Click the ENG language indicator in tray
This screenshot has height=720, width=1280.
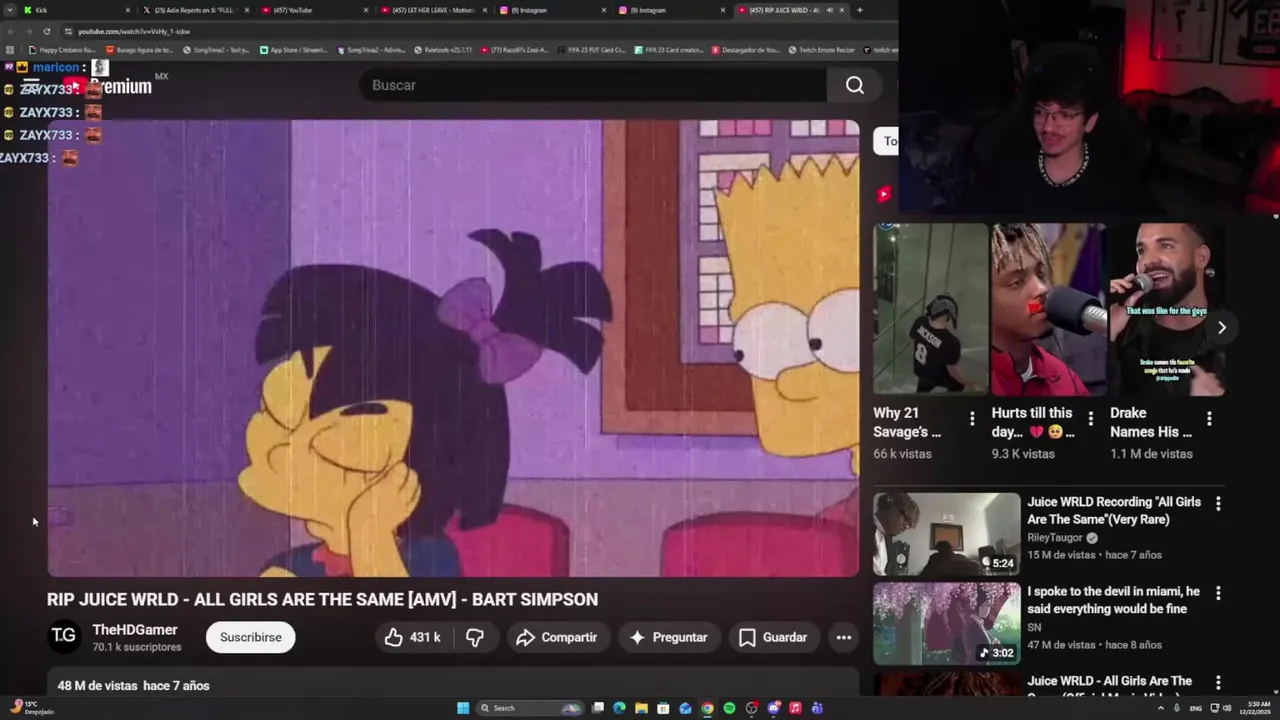[1196, 708]
